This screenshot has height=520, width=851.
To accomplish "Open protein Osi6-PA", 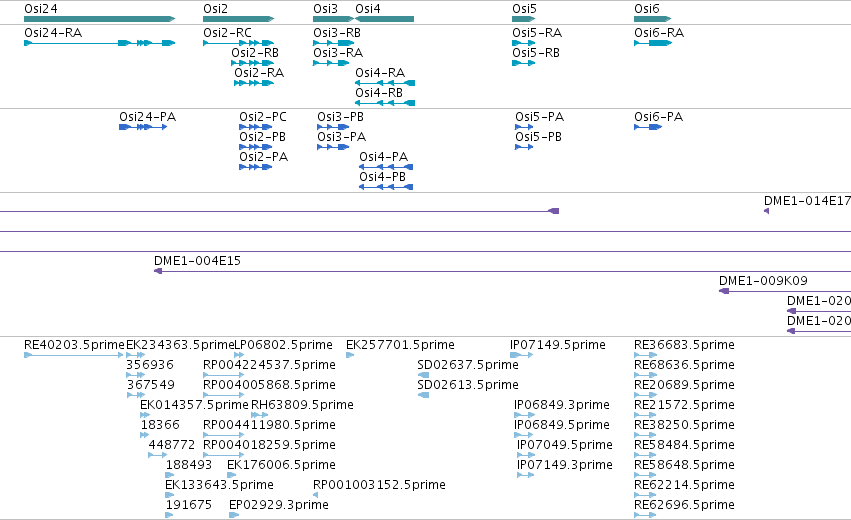I will (648, 127).
